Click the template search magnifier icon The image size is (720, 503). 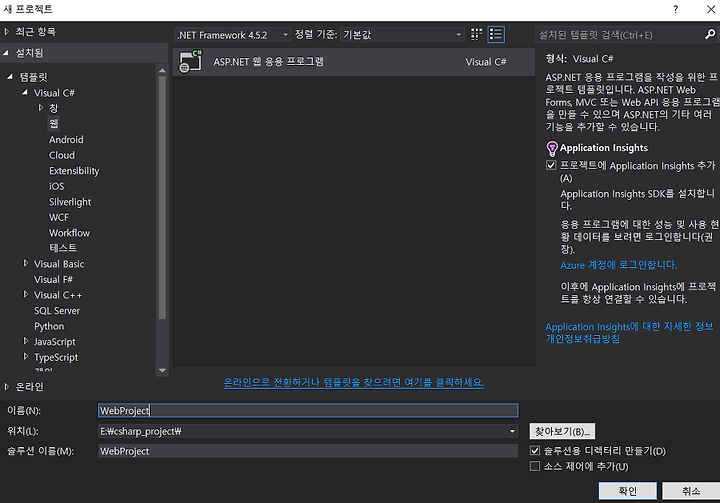point(710,34)
